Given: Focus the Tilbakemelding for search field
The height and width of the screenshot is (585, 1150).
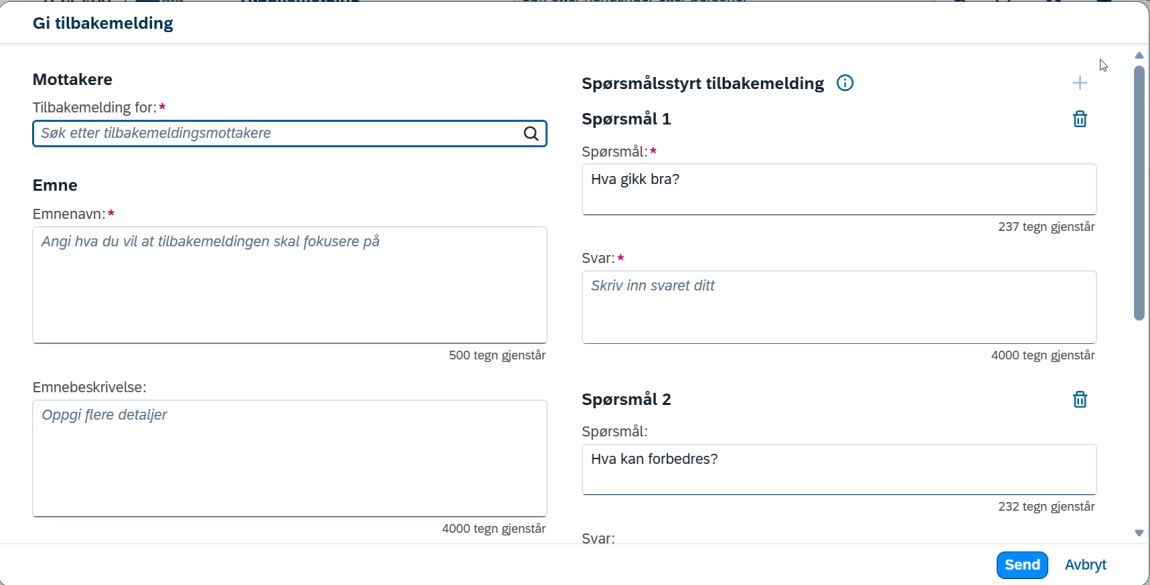Looking at the screenshot, I should pyautogui.click(x=290, y=133).
